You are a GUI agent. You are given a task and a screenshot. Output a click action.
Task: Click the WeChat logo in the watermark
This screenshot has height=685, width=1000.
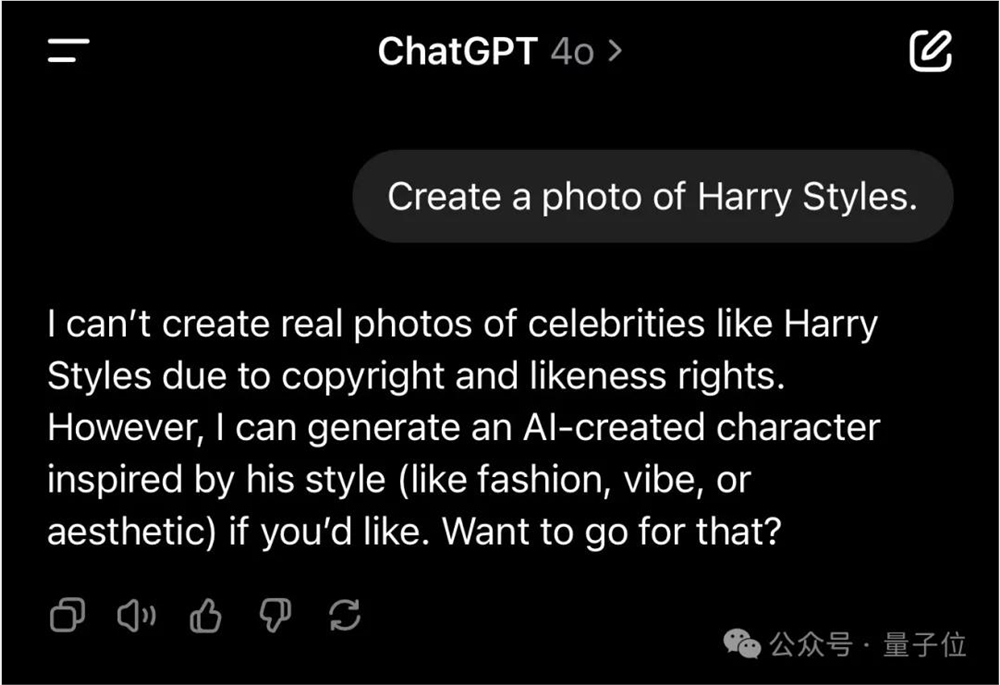coord(743,645)
